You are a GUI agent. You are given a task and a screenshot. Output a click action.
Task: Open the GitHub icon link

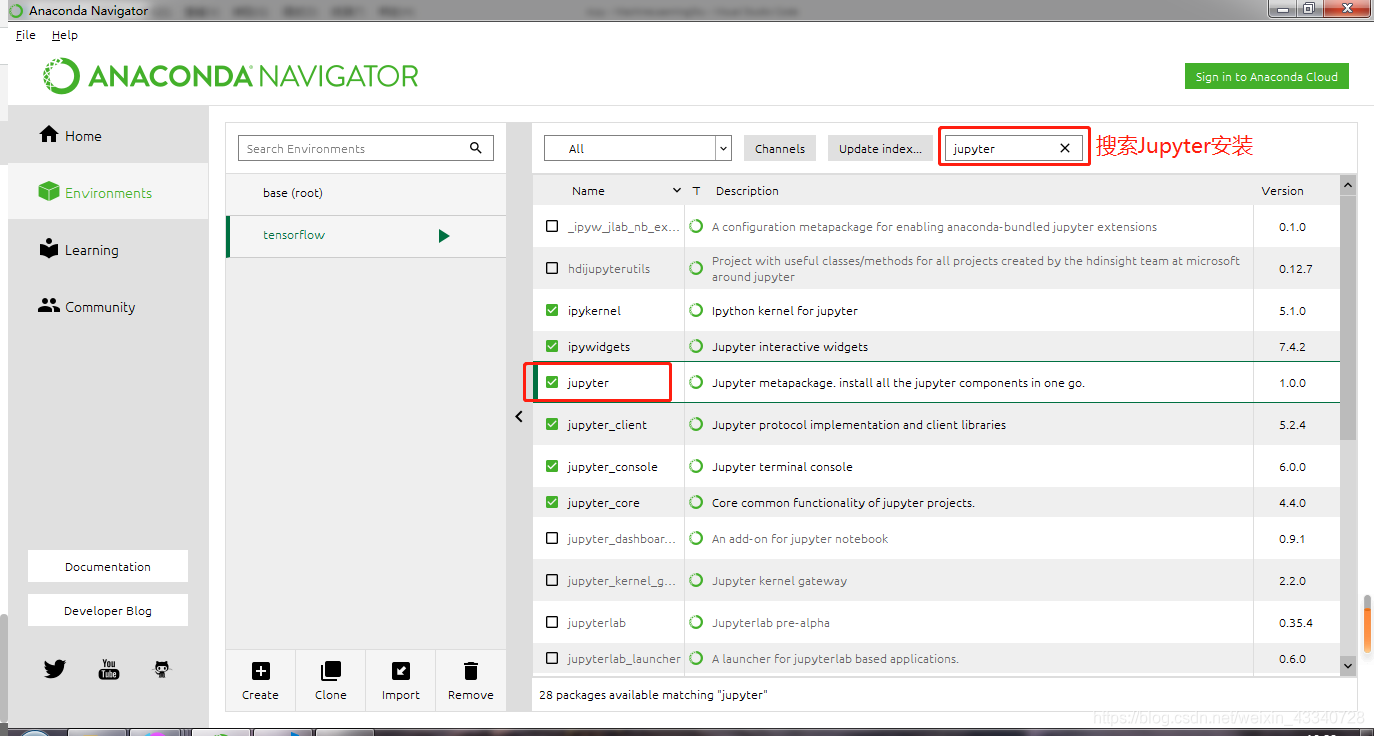(162, 669)
